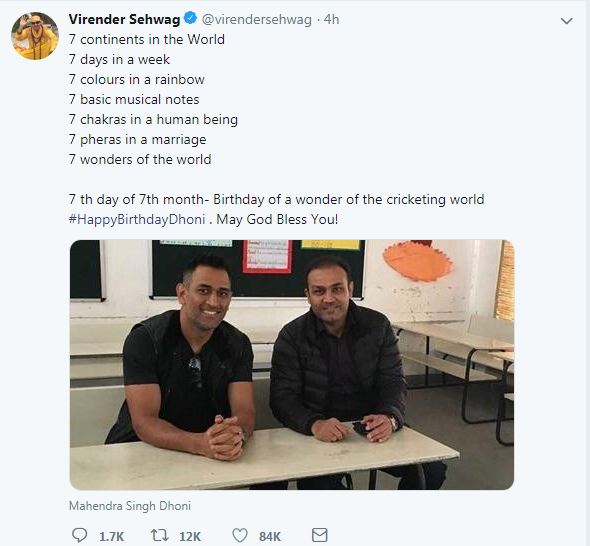The image size is (590, 546).
Task: Open the attached classroom photo
Action: click(x=292, y=365)
